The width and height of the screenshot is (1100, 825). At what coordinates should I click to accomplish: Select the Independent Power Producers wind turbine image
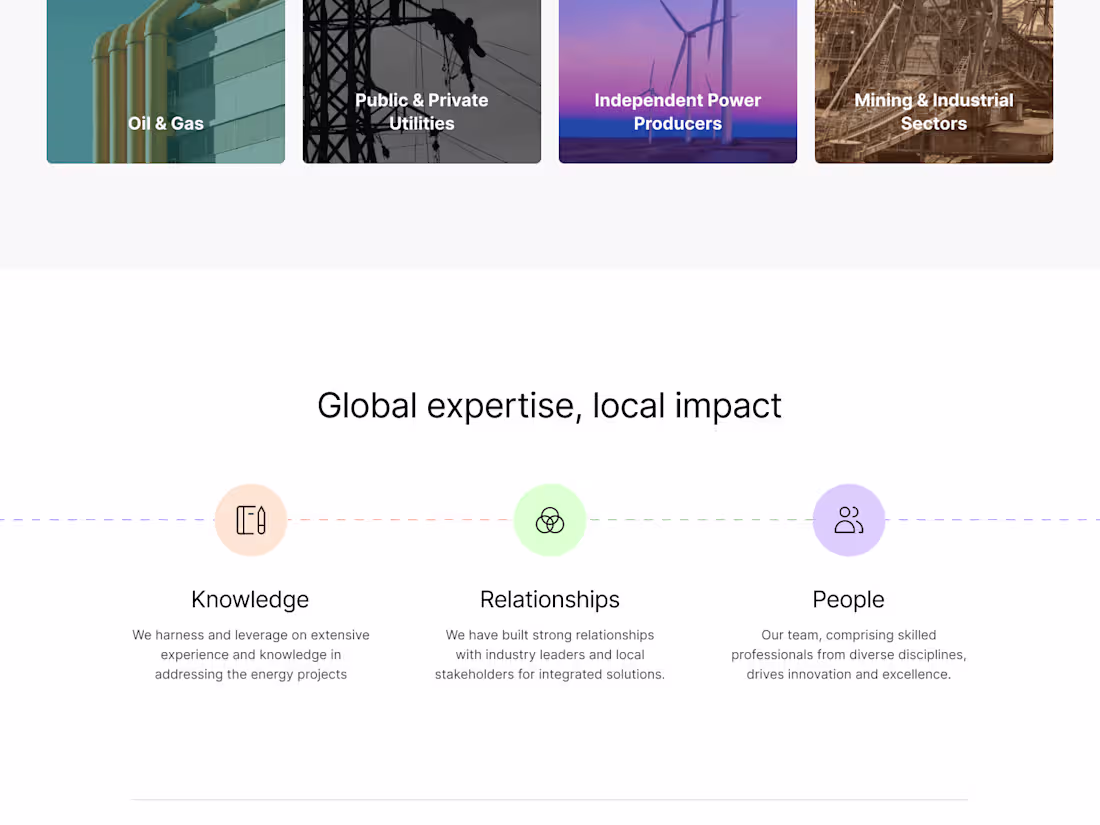tap(677, 82)
